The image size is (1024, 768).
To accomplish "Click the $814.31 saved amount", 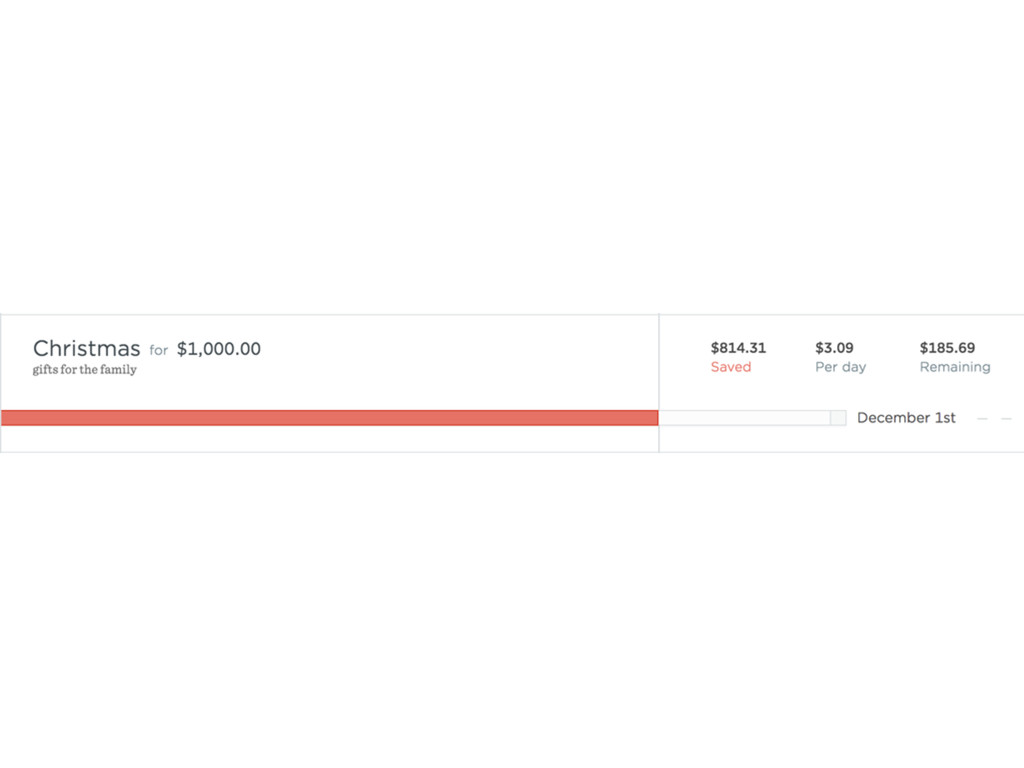I will (x=739, y=348).
